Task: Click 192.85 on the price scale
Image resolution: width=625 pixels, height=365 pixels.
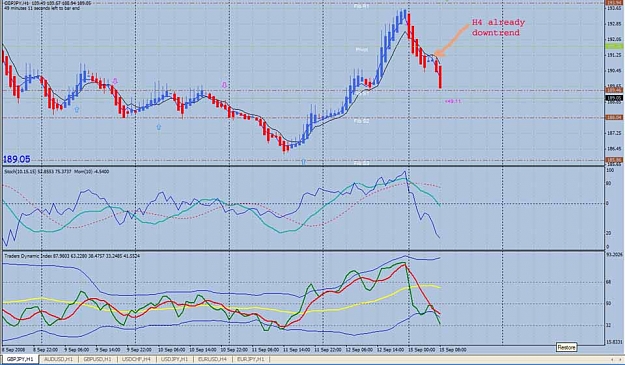Action: click(614, 24)
